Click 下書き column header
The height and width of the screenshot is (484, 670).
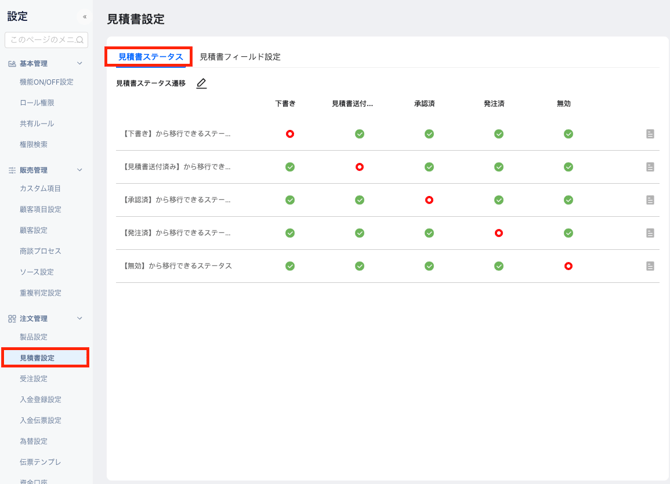pyautogui.click(x=285, y=103)
